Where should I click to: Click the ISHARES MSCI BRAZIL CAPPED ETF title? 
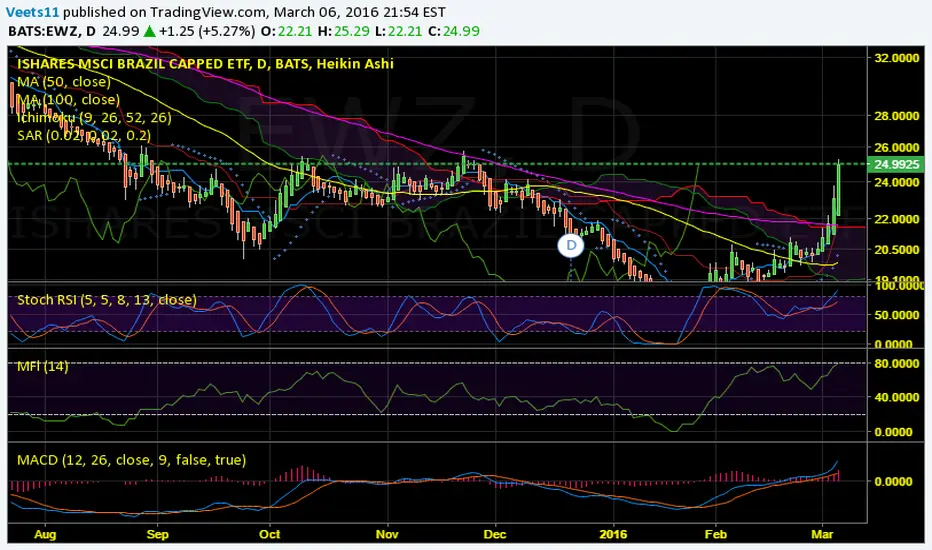tap(205, 64)
